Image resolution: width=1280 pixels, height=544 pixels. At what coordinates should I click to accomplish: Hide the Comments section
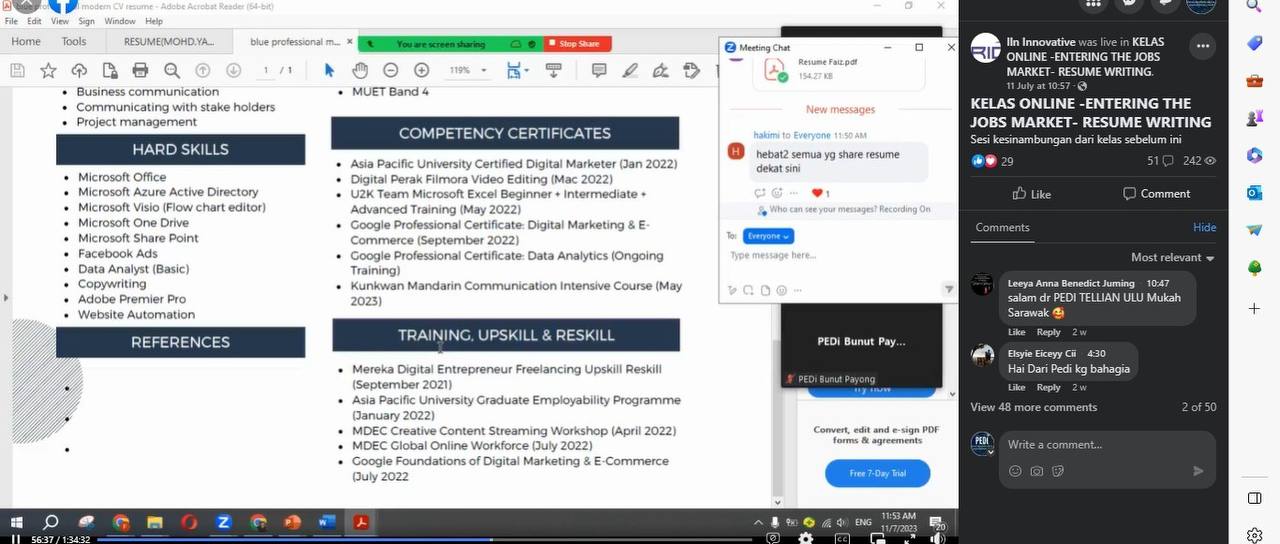click(1204, 228)
